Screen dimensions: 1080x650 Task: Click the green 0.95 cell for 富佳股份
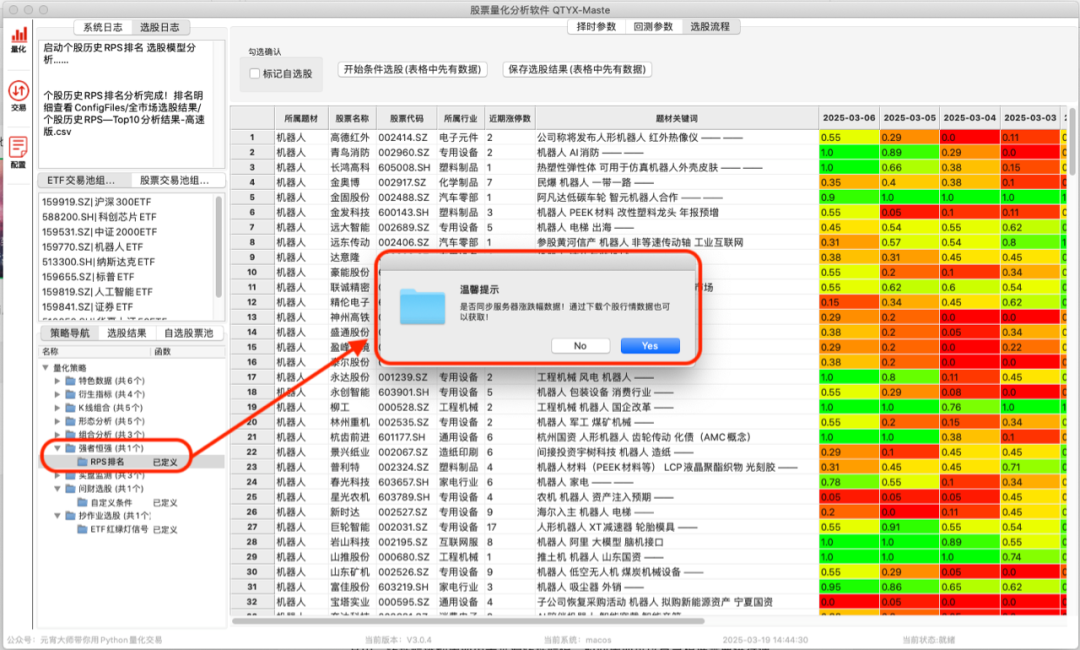[x=849, y=587]
